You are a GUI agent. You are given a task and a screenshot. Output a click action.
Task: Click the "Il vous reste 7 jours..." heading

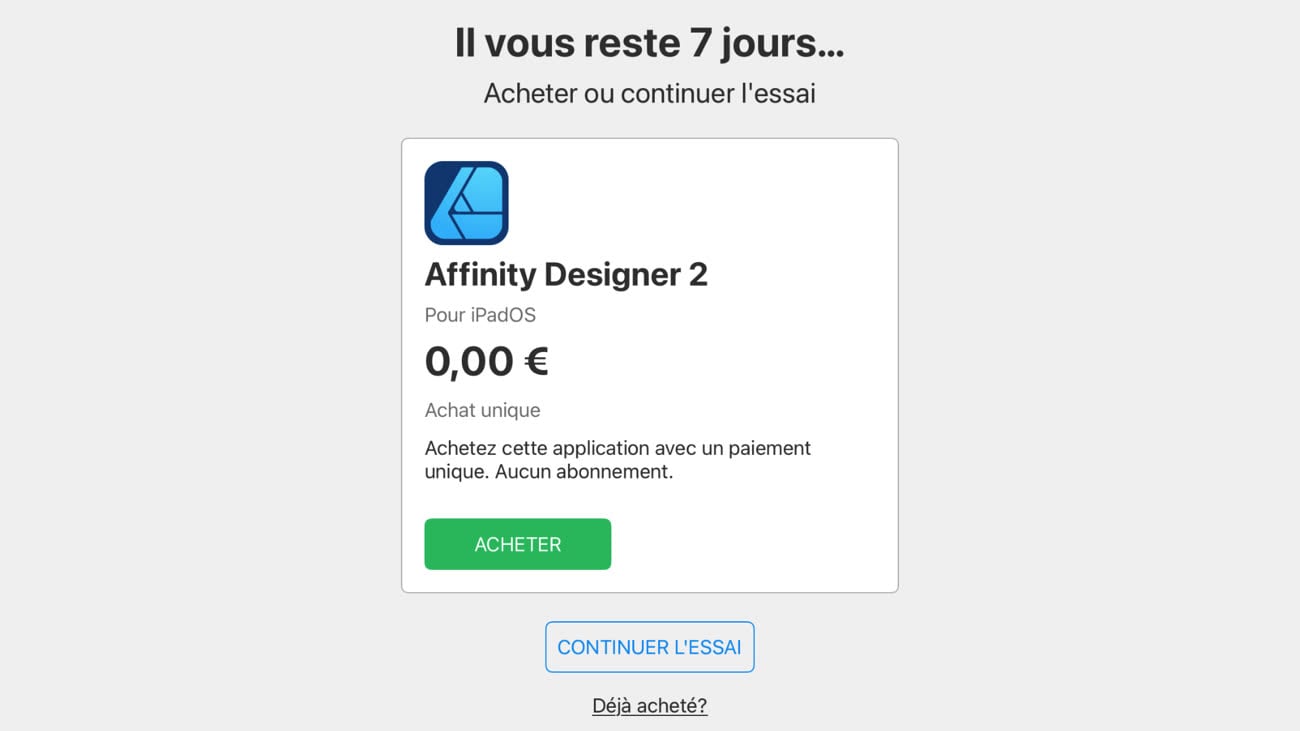click(x=649, y=44)
